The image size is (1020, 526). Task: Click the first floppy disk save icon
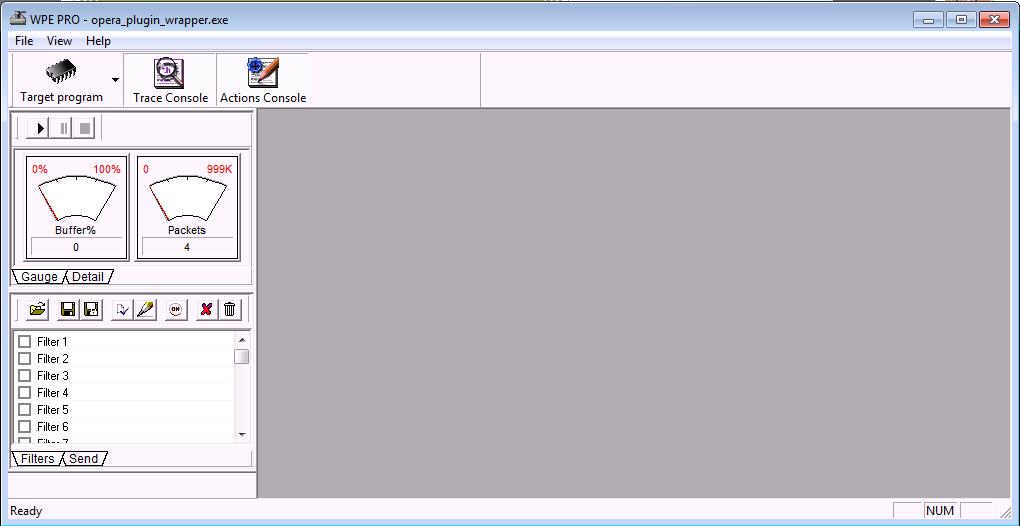68,310
